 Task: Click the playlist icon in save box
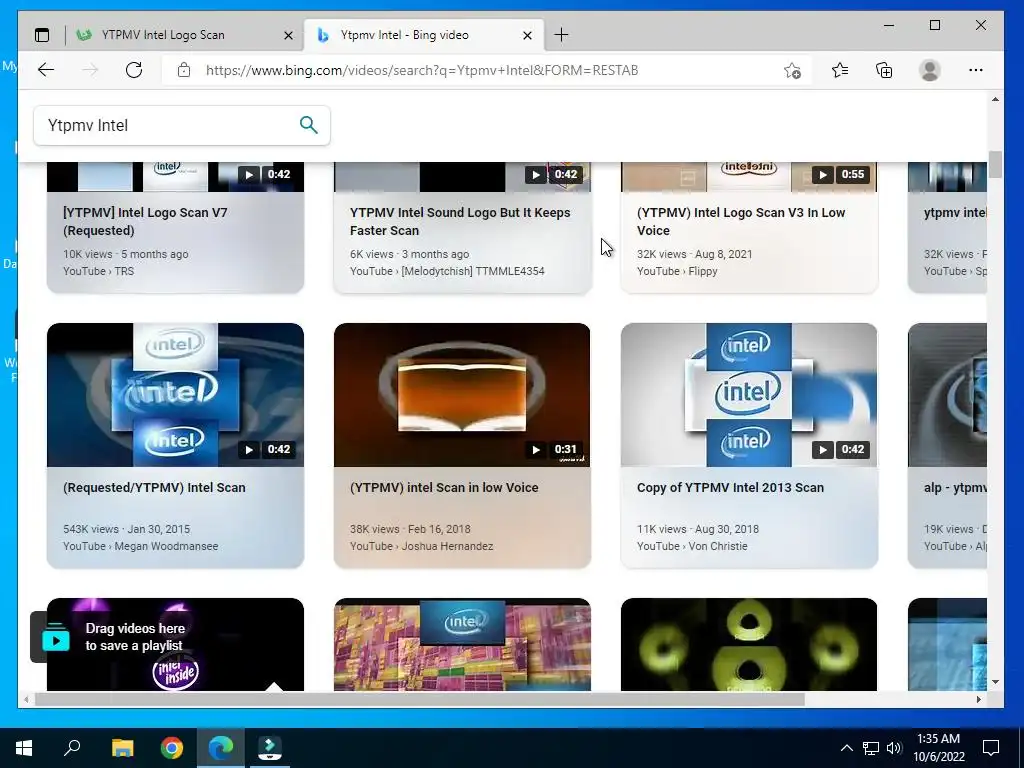(x=56, y=637)
